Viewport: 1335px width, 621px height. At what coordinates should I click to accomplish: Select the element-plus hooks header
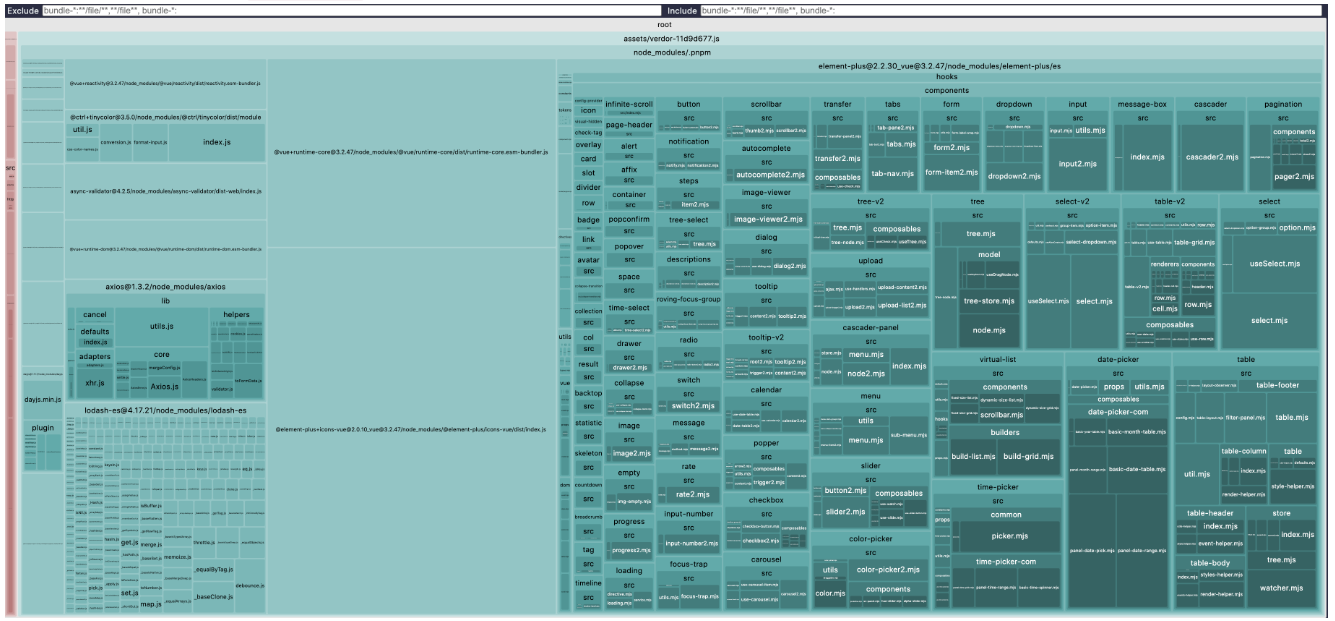(947, 77)
